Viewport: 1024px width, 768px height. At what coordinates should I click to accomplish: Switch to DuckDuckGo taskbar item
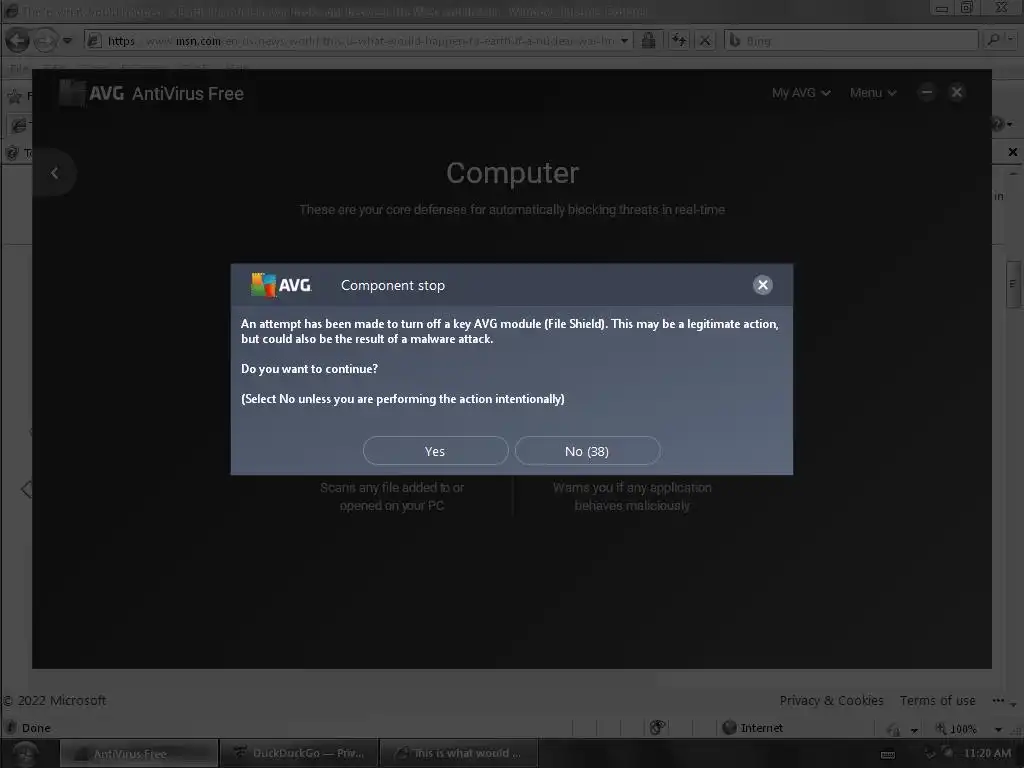click(299, 753)
